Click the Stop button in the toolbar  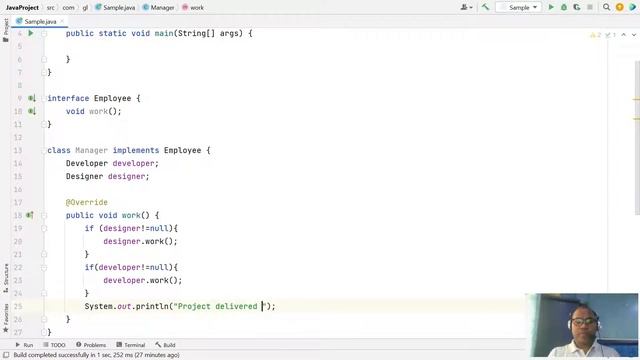click(x=590, y=7)
